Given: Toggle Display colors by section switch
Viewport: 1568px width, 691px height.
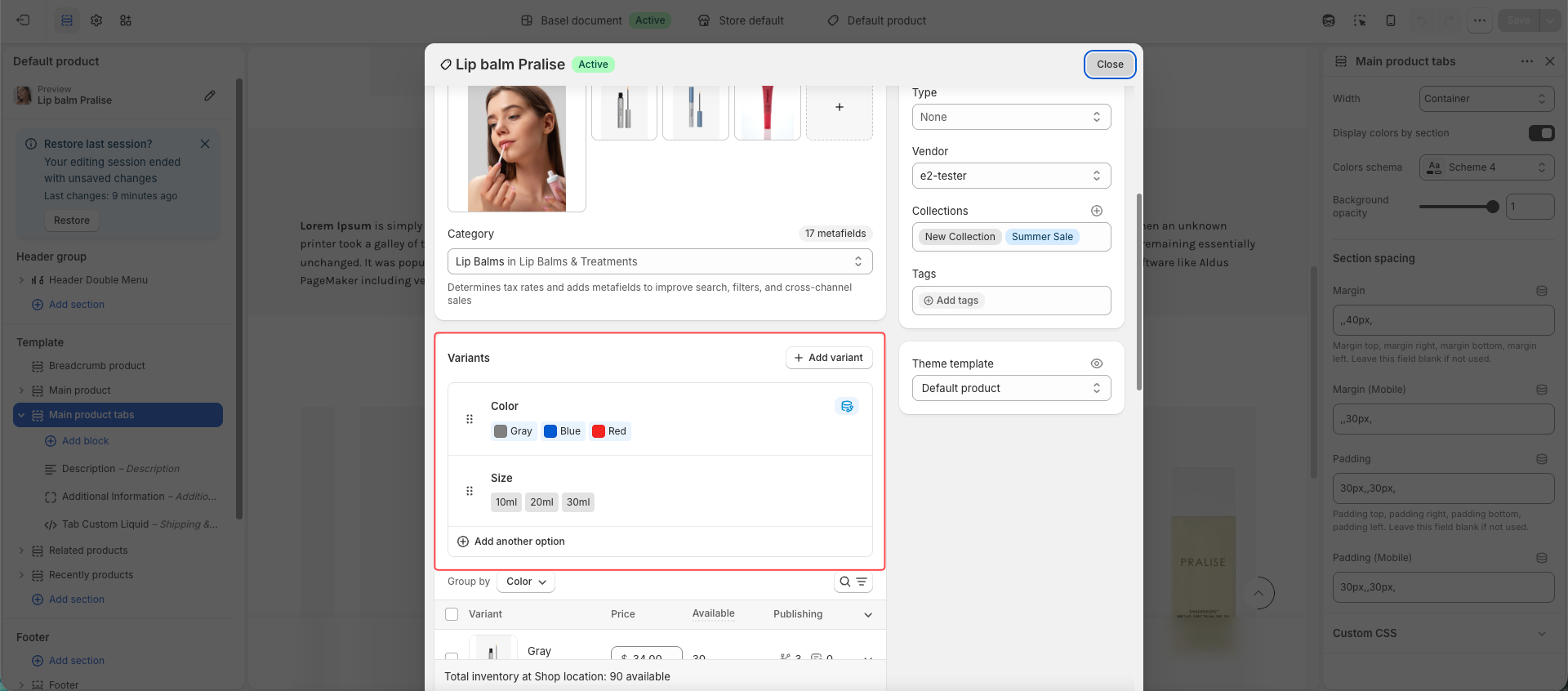Looking at the screenshot, I should point(1542,133).
